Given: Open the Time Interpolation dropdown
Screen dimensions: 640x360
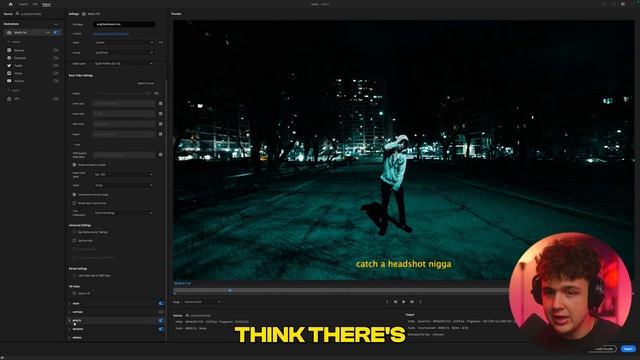Looking at the screenshot, I should tap(124, 213).
